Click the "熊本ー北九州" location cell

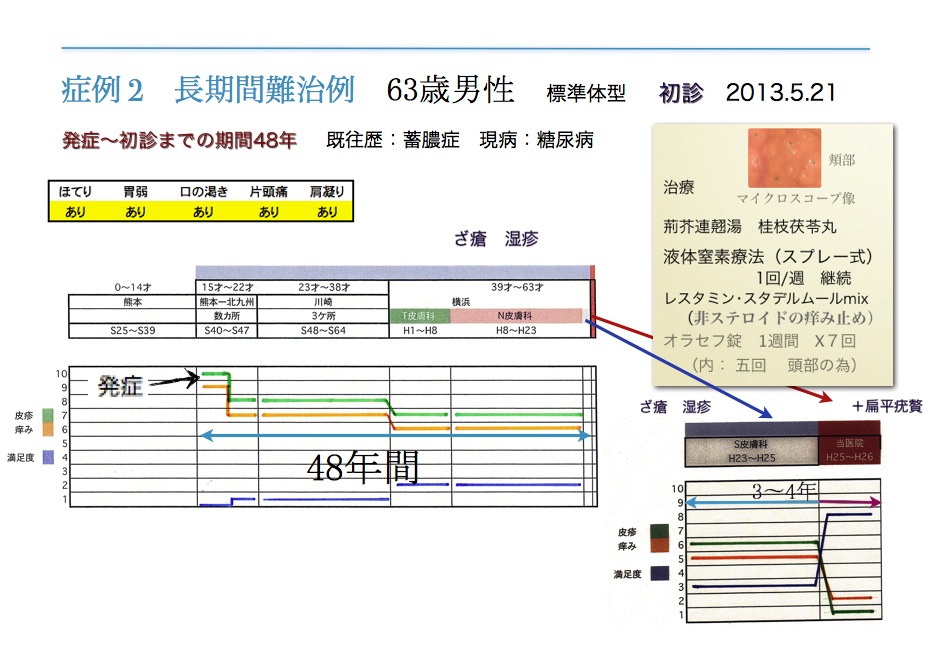click(x=227, y=302)
